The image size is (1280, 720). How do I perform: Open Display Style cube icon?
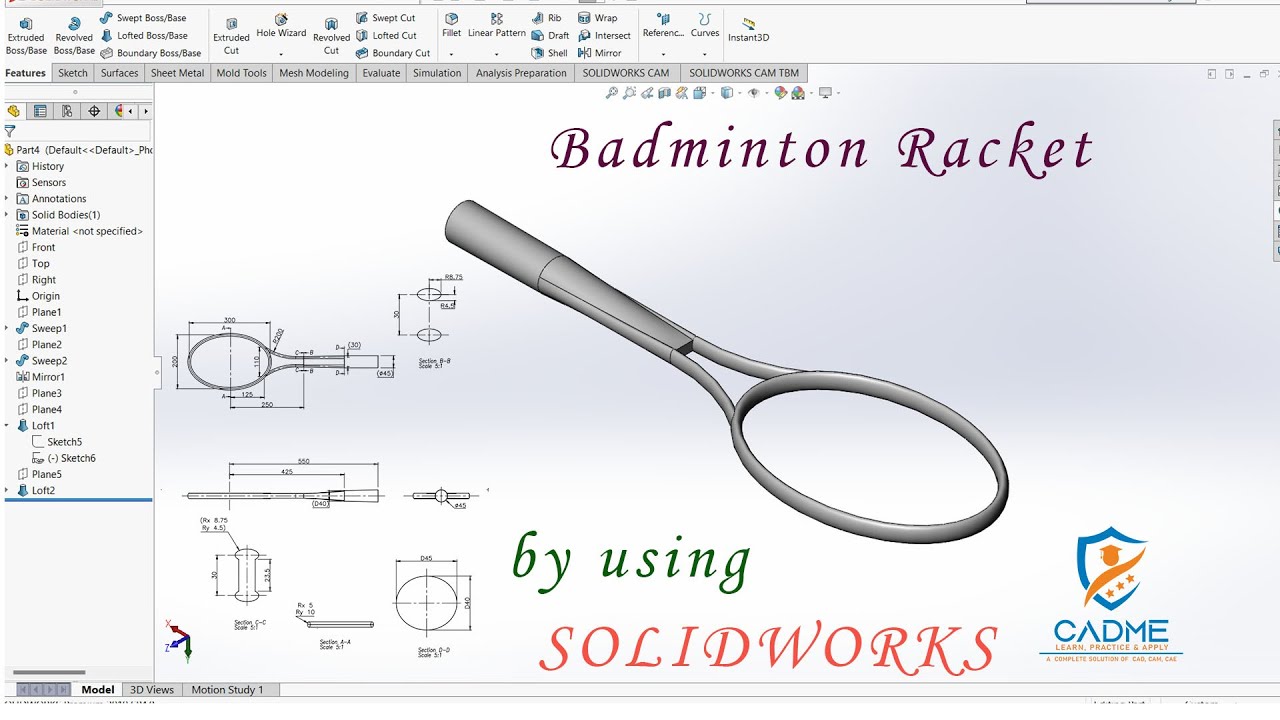tap(726, 93)
